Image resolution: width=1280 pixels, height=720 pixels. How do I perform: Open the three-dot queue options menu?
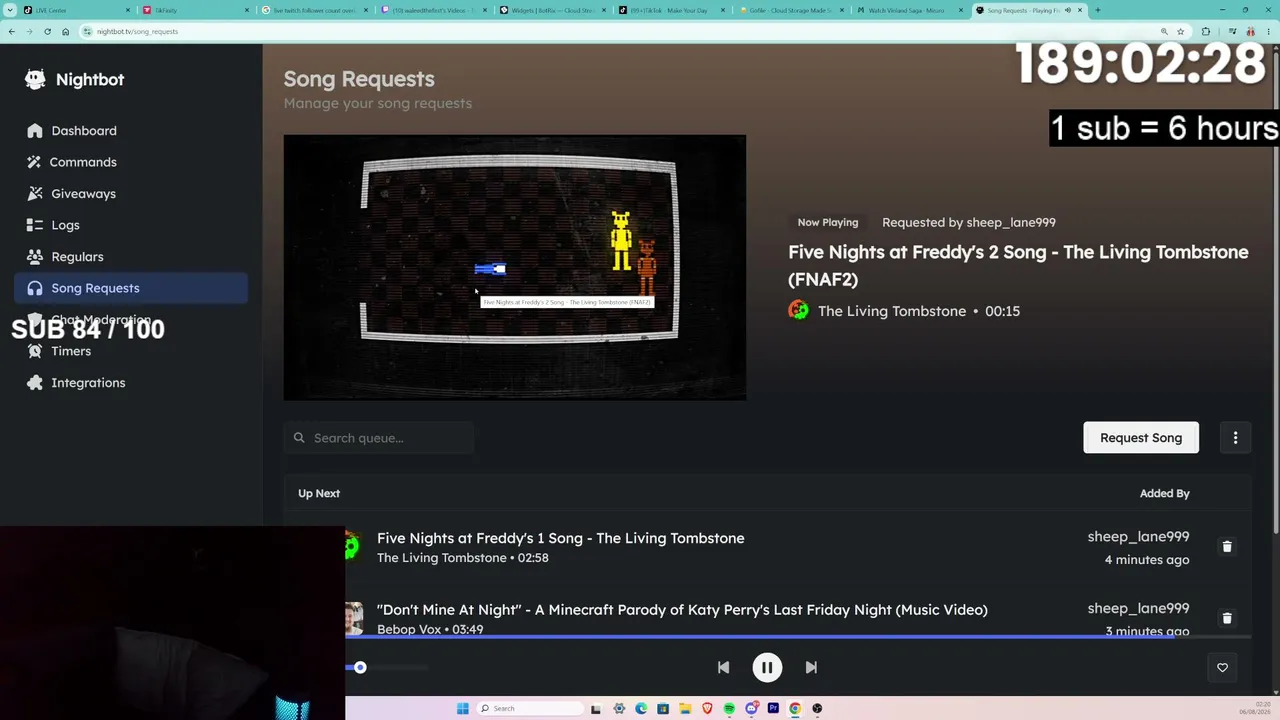click(x=1235, y=438)
